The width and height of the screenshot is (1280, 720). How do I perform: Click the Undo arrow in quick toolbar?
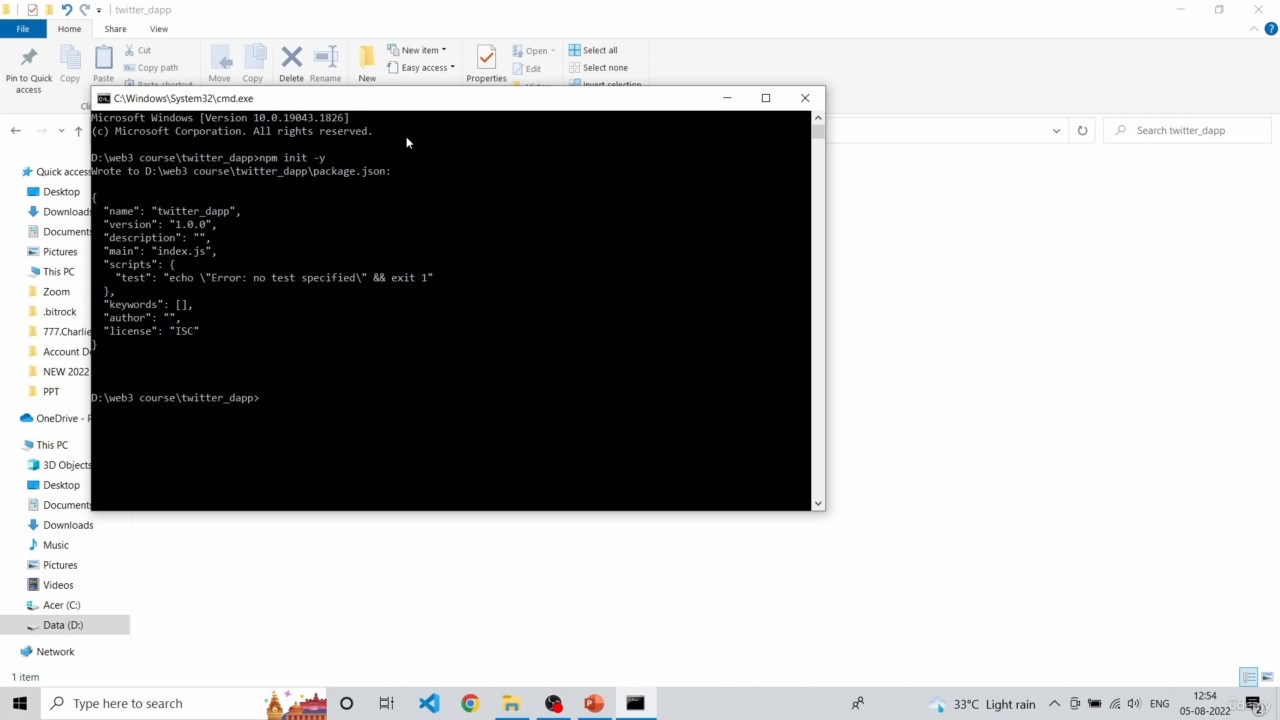[67, 10]
